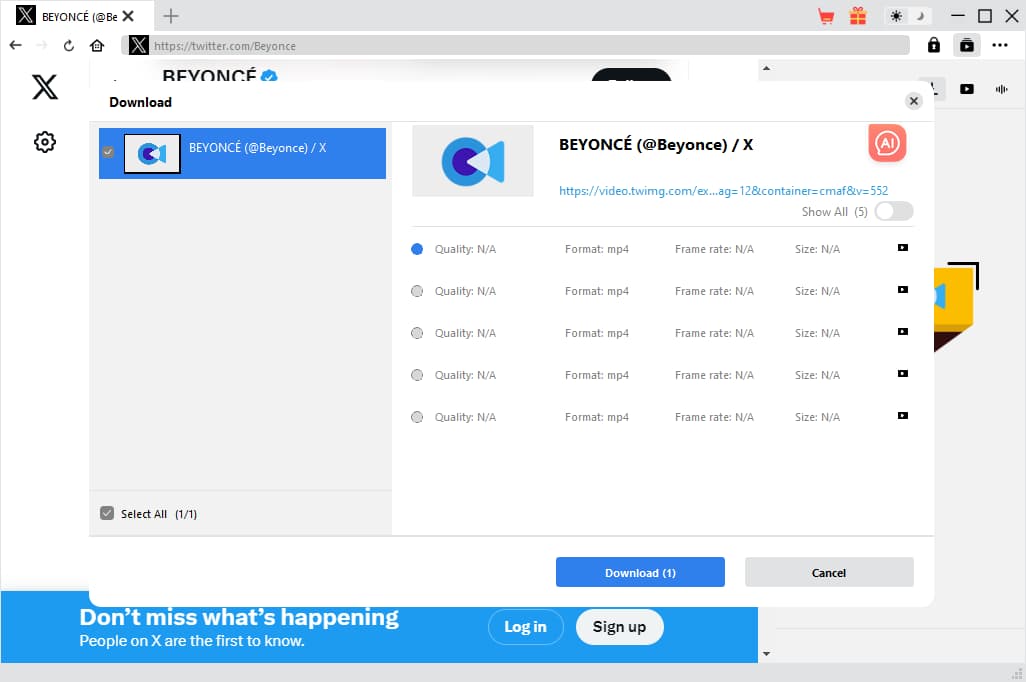
Task: Click Log in on the banner
Action: (525, 627)
